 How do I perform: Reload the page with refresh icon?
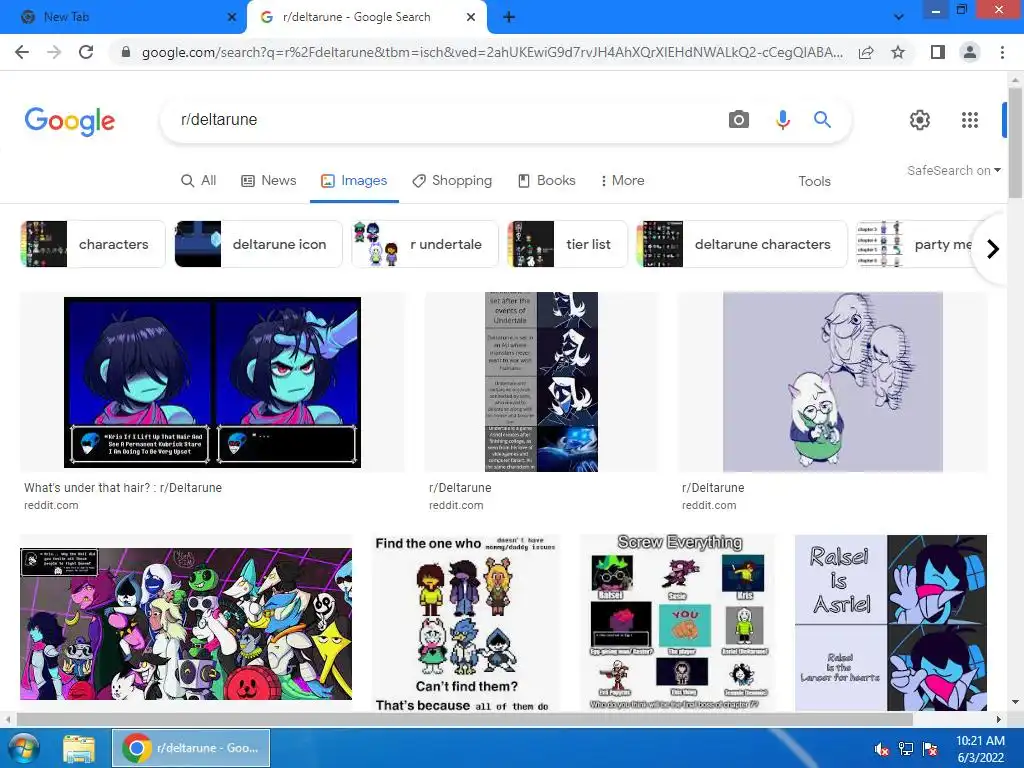tap(86, 52)
